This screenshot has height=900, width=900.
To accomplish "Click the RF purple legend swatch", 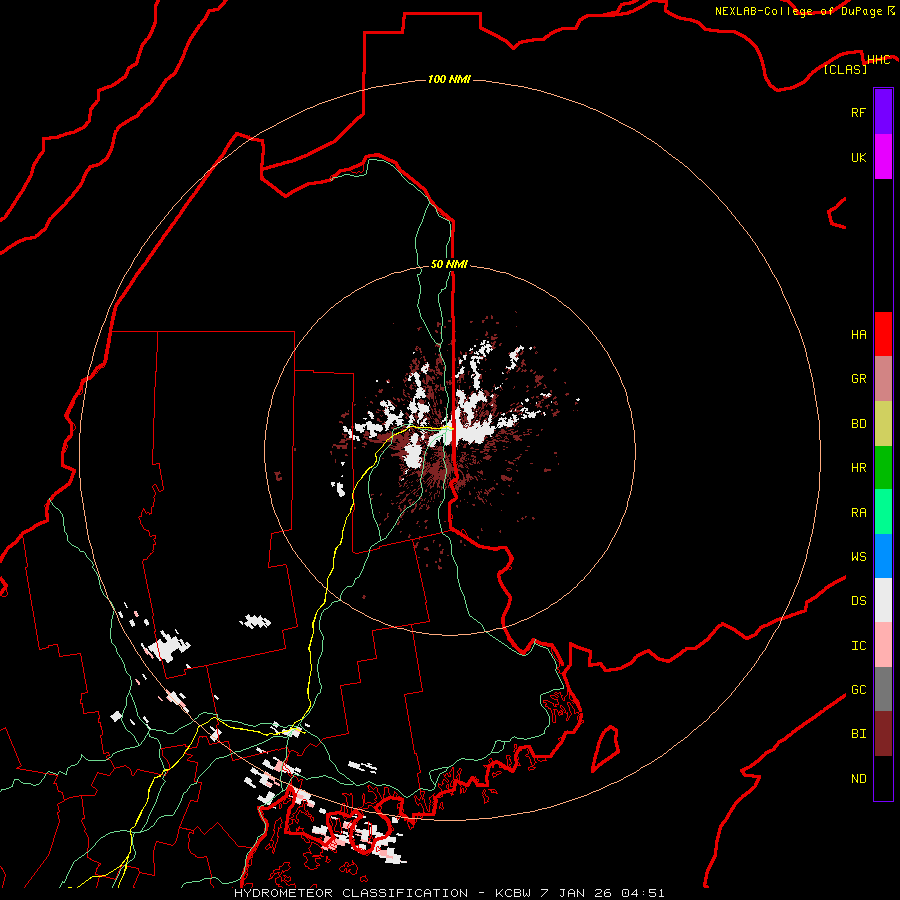I will [x=883, y=112].
